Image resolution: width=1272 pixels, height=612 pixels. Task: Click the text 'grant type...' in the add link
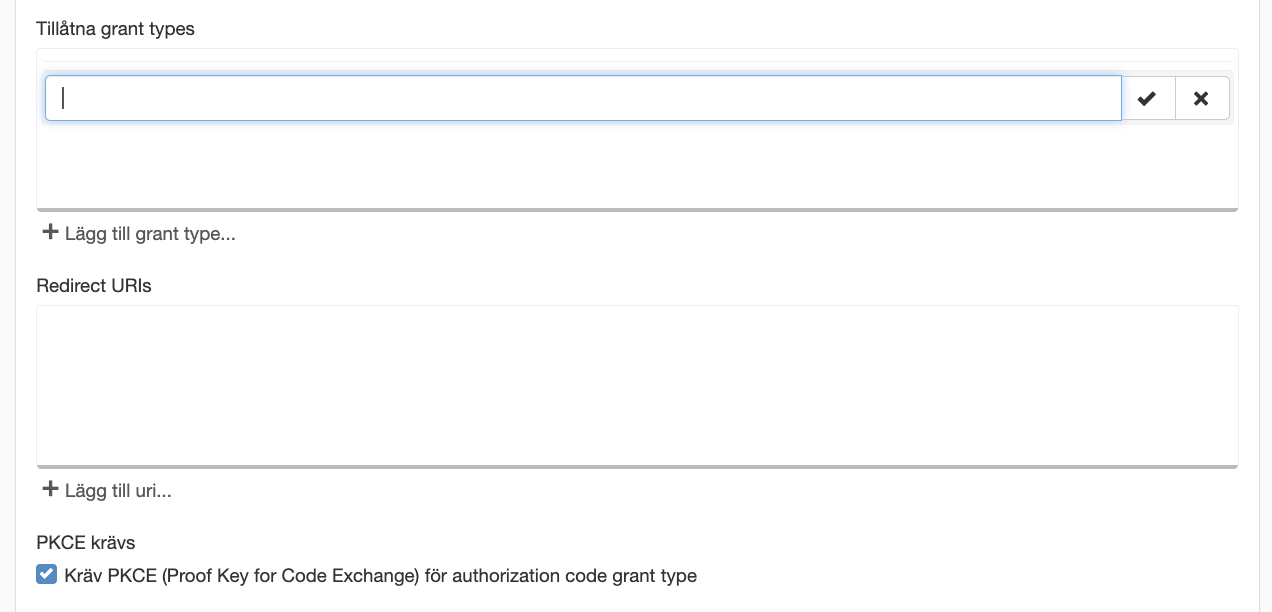[x=186, y=234]
